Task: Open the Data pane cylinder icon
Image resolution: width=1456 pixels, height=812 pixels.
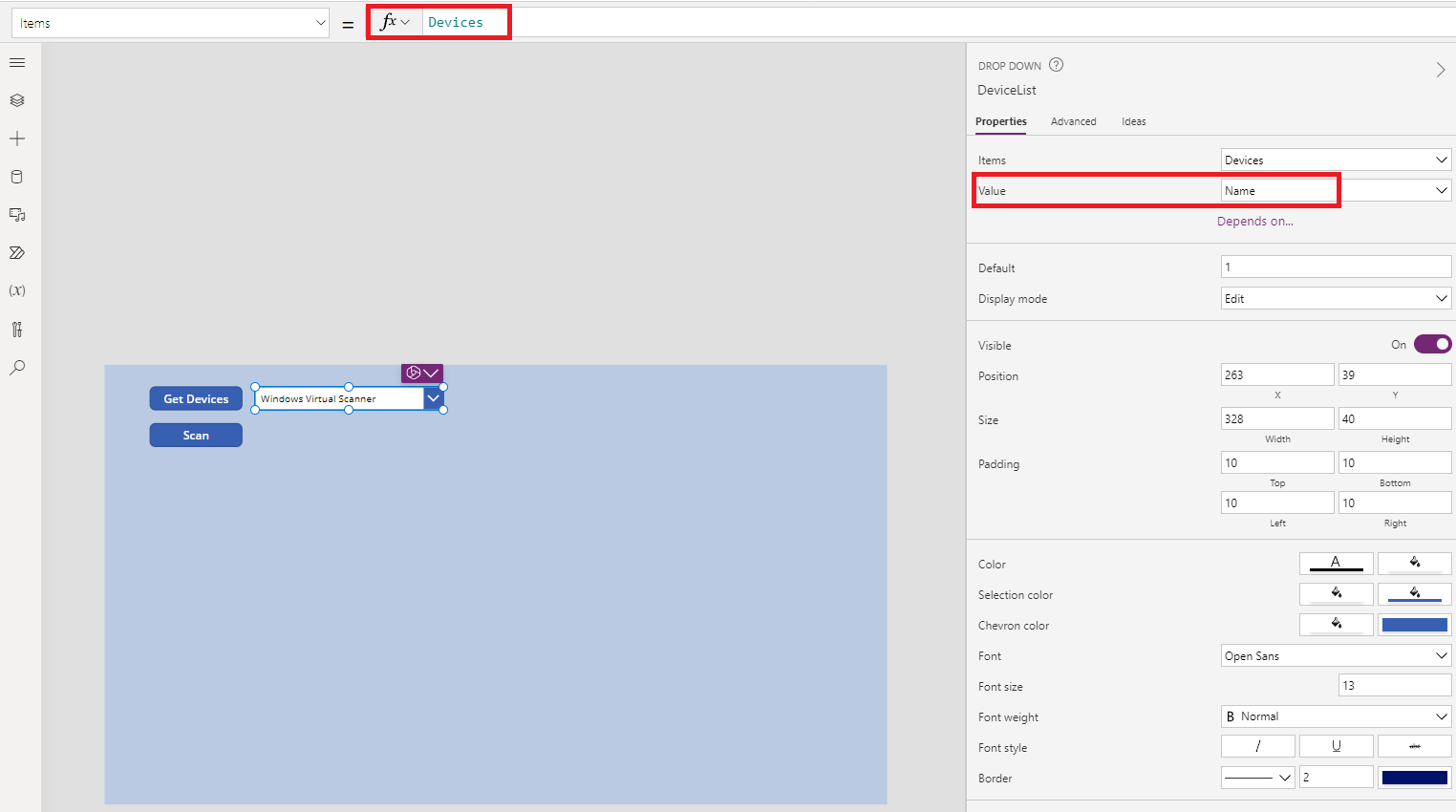Action: coord(17,177)
